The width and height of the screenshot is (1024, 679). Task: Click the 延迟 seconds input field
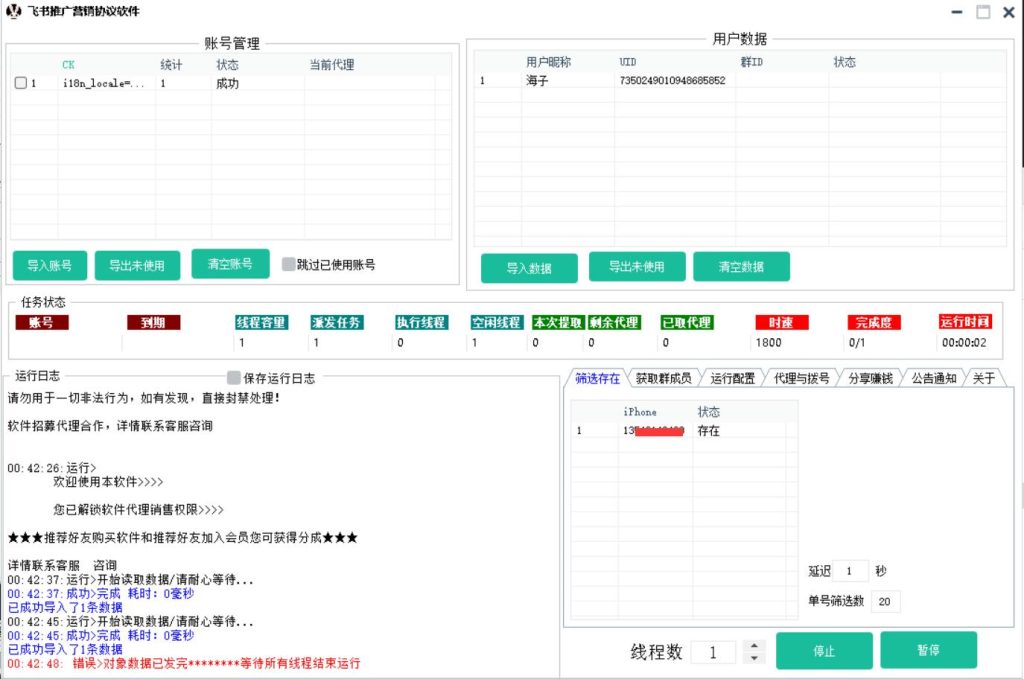[850, 571]
